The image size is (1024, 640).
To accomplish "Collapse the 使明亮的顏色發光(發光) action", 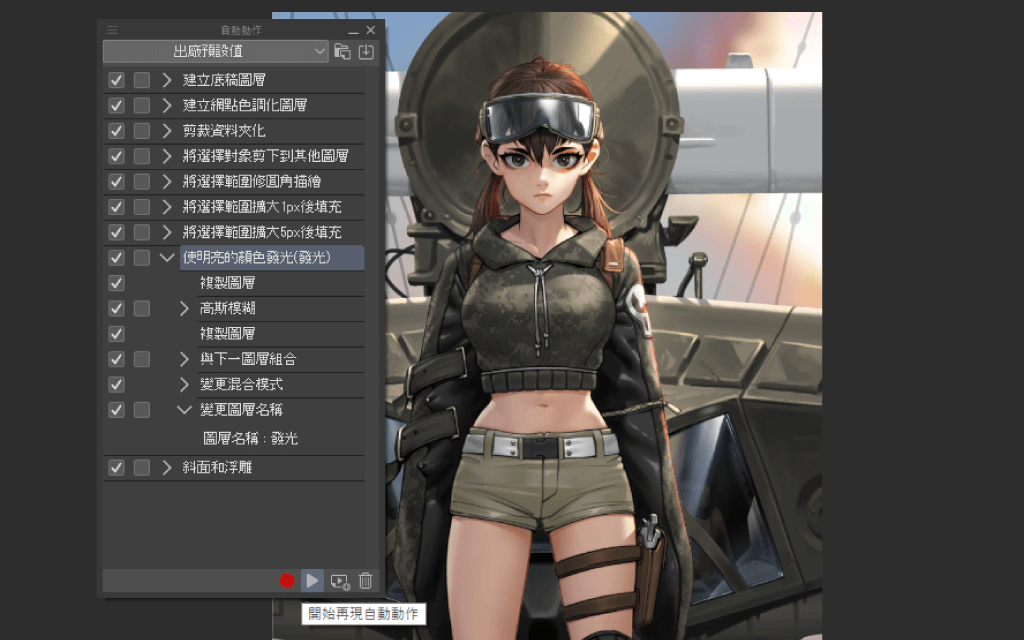I will 166,257.
